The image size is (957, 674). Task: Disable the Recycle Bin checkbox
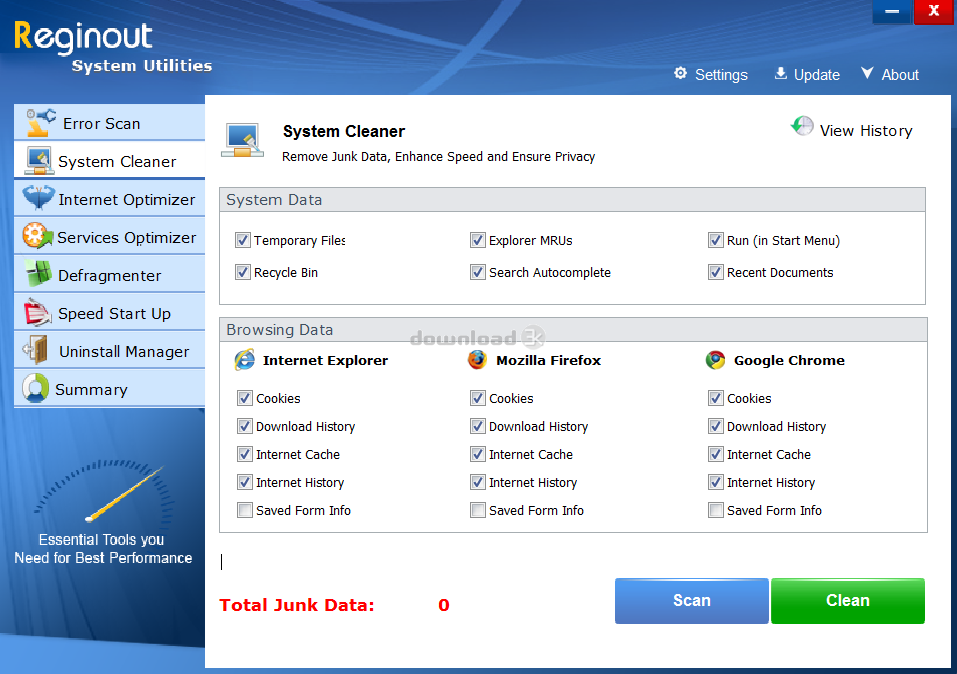point(243,272)
